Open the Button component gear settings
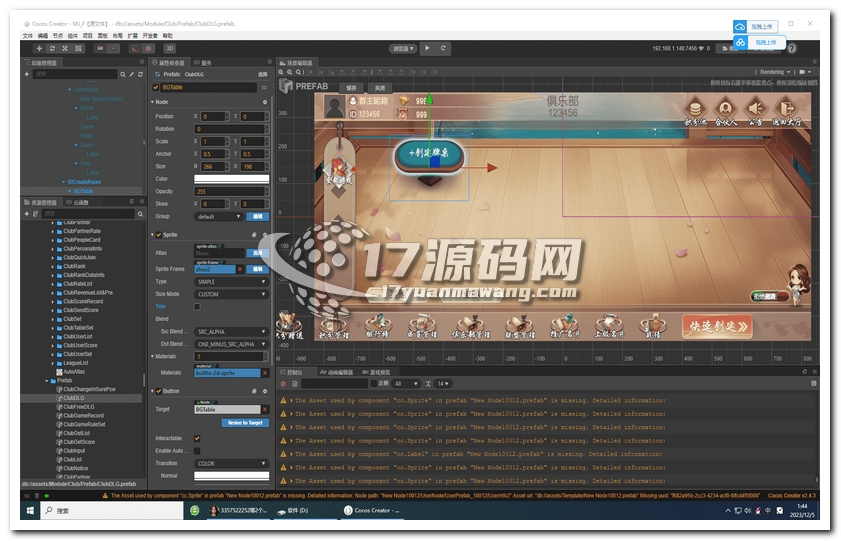The height and width of the screenshot is (541, 841). click(264, 391)
